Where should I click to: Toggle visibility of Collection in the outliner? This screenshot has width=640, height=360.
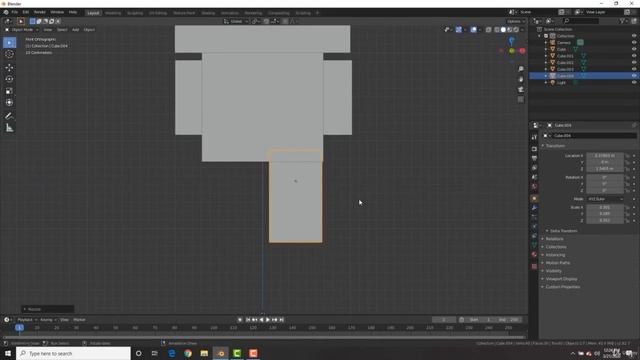pyautogui.click(x=634, y=36)
